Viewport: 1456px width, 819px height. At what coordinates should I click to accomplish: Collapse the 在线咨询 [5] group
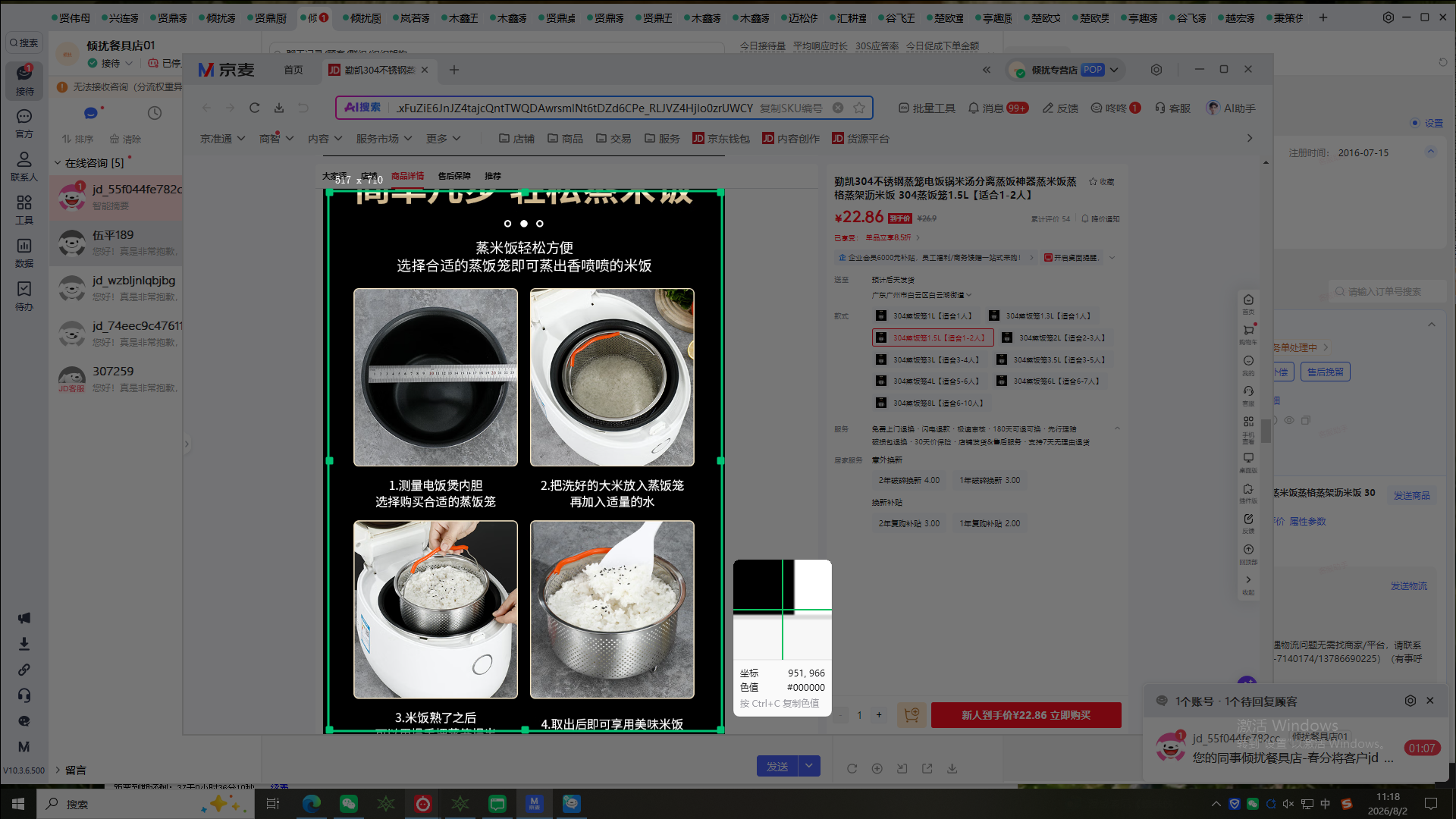(x=58, y=163)
